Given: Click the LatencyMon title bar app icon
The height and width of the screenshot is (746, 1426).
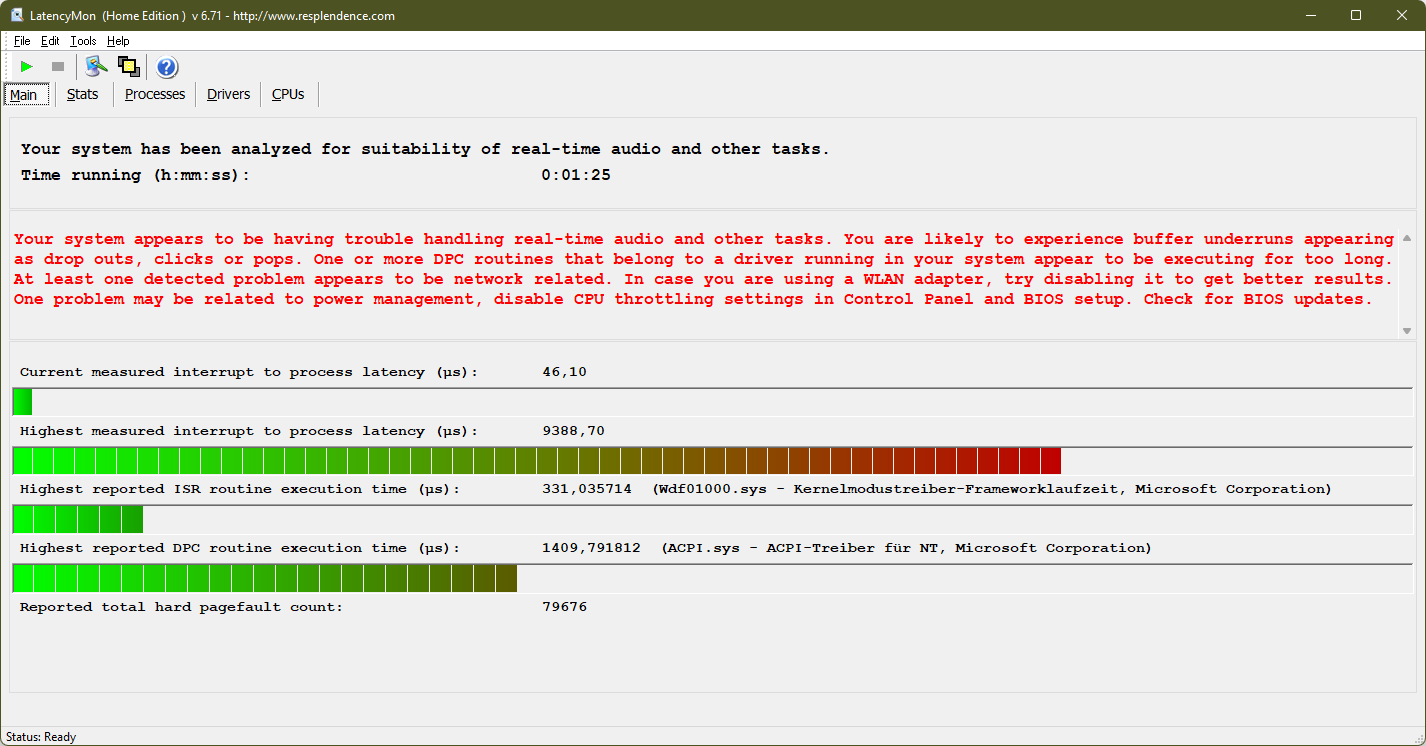Looking at the screenshot, I should click(17, 15).
